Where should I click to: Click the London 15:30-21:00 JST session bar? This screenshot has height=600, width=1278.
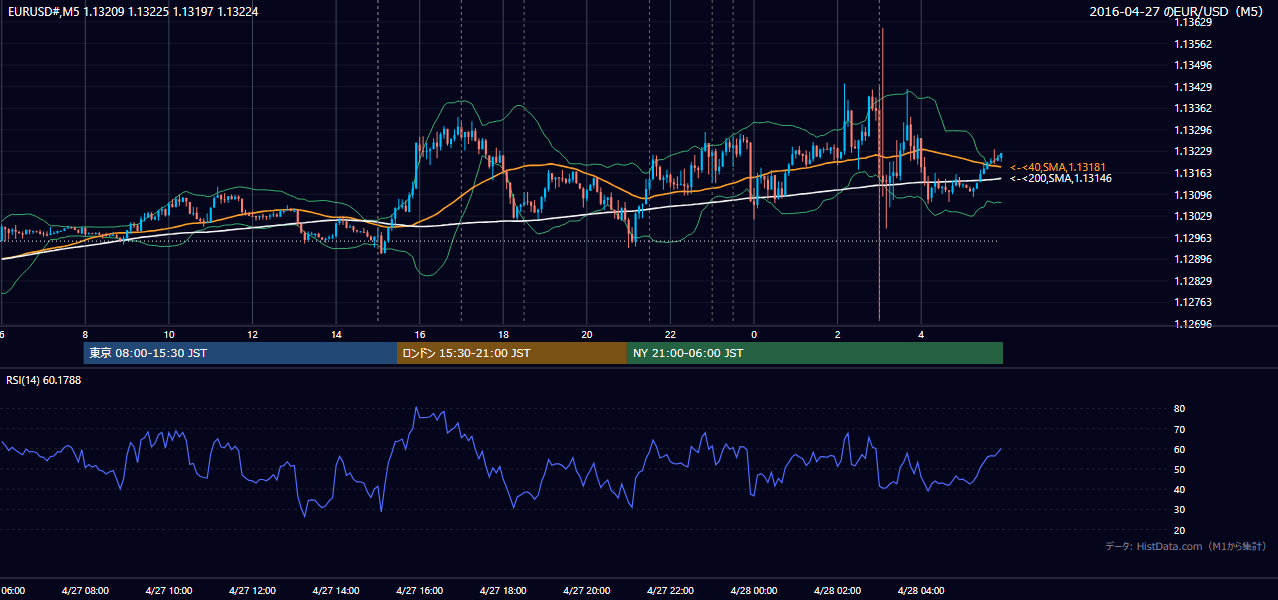click(512, 353)
